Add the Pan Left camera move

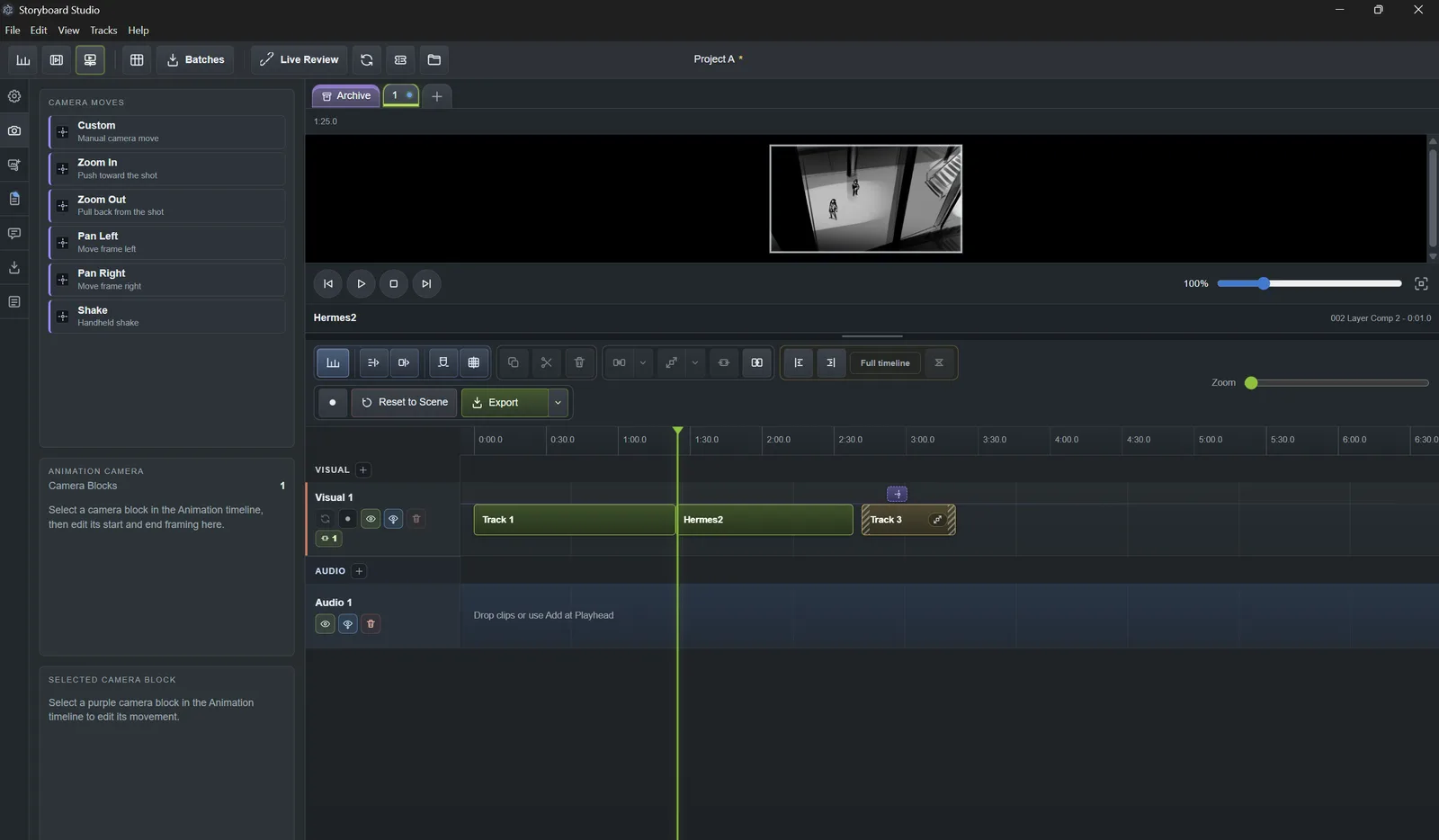pyautogui.click(x=166, y=243)
